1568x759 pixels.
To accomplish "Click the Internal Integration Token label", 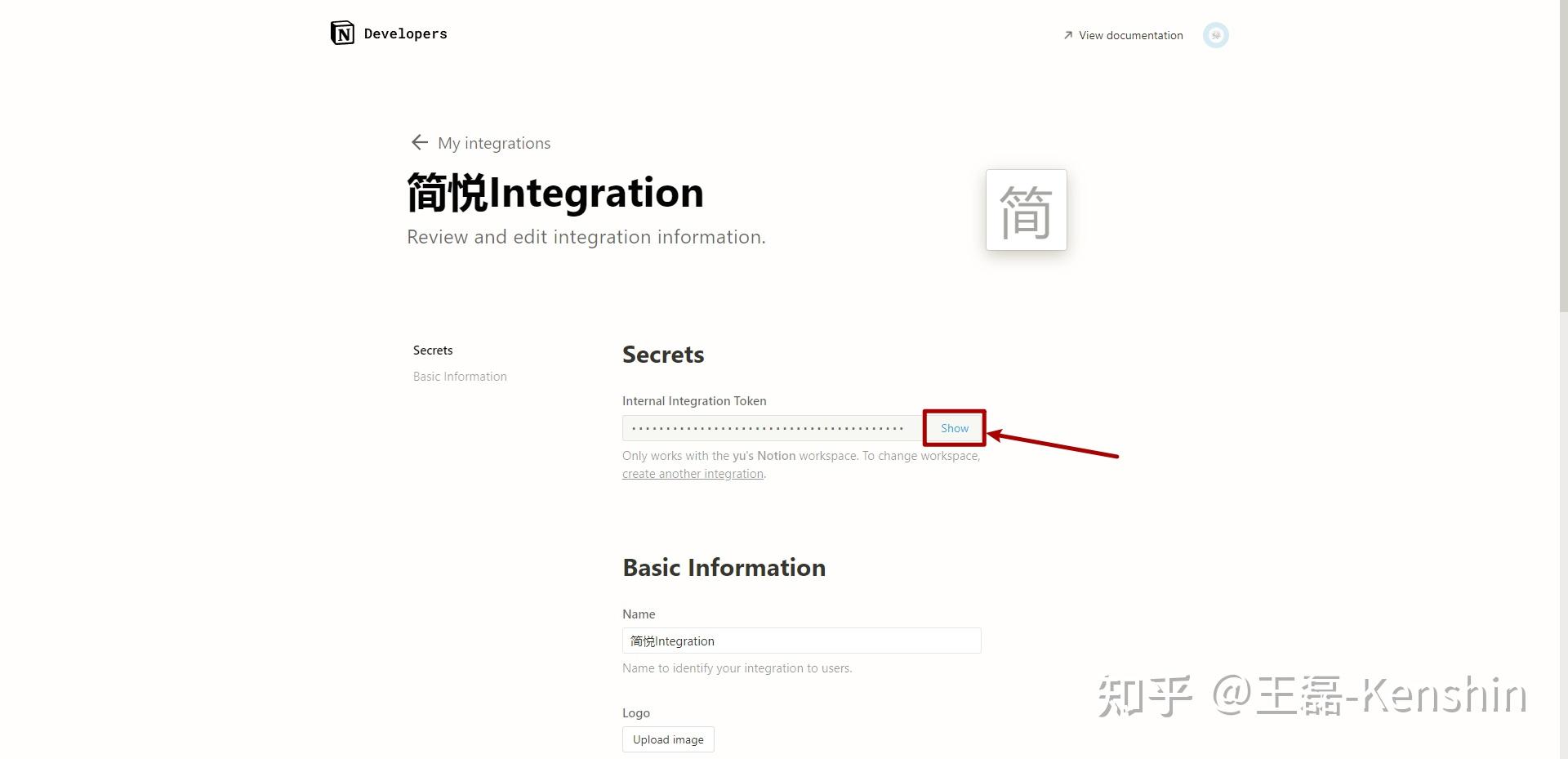I will 694,400.
